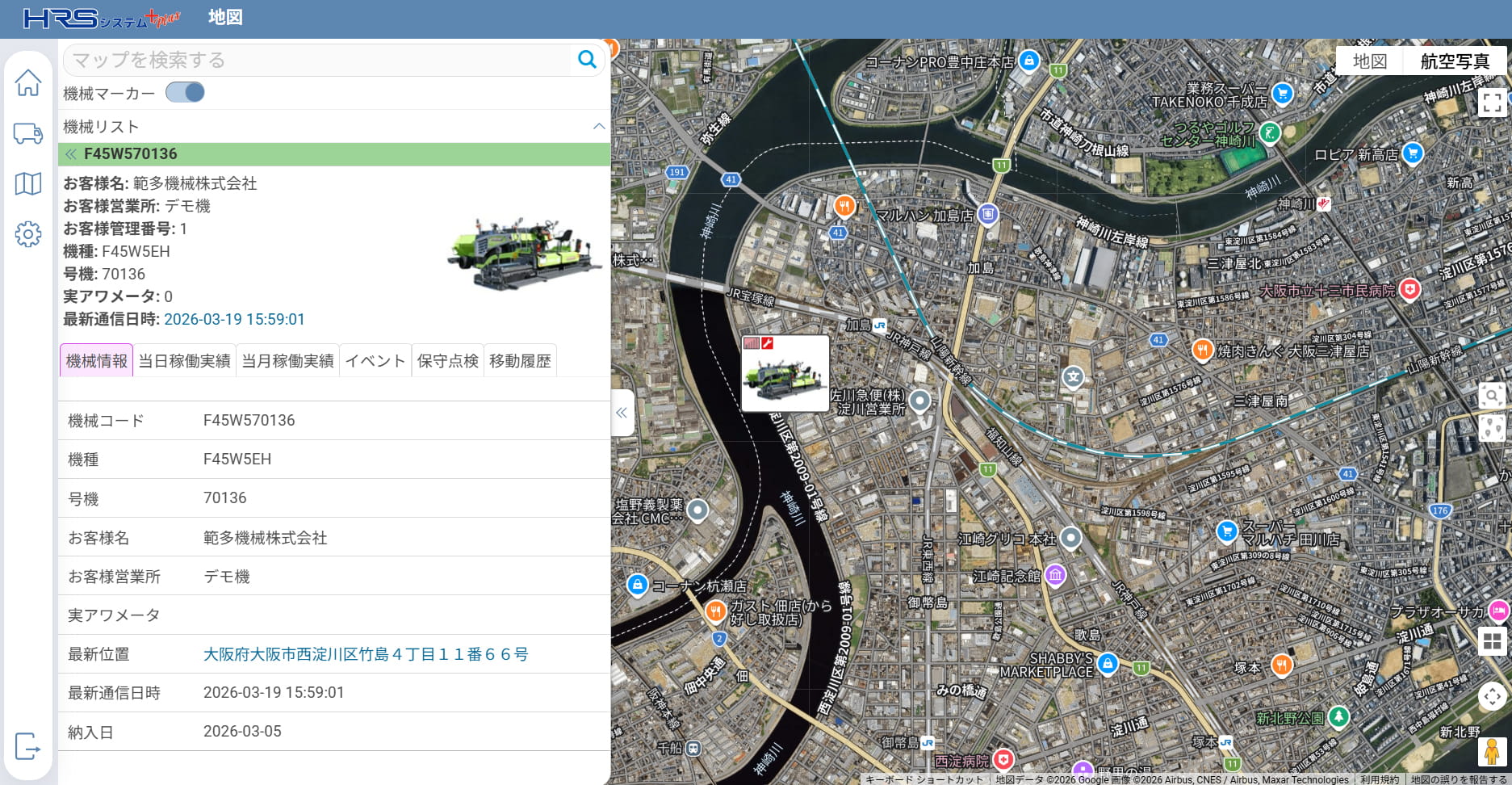Enter fullscreen map view
The width and height of the screenshot is (1512, 785).
1492,103
